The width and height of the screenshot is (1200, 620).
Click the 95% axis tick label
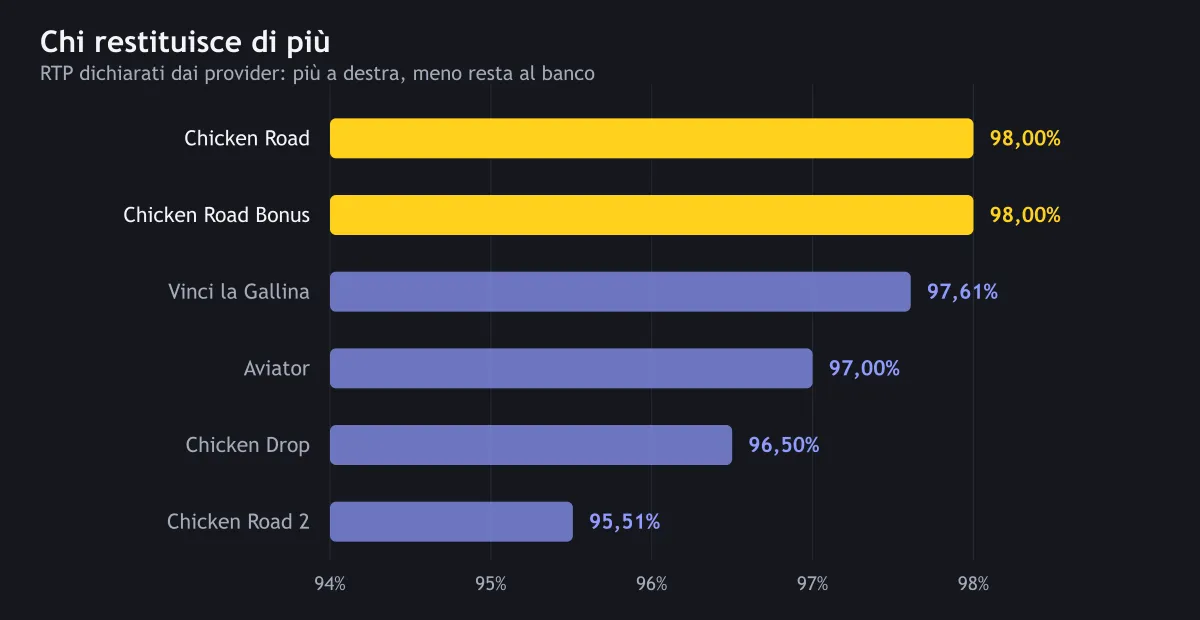(491, 584)
